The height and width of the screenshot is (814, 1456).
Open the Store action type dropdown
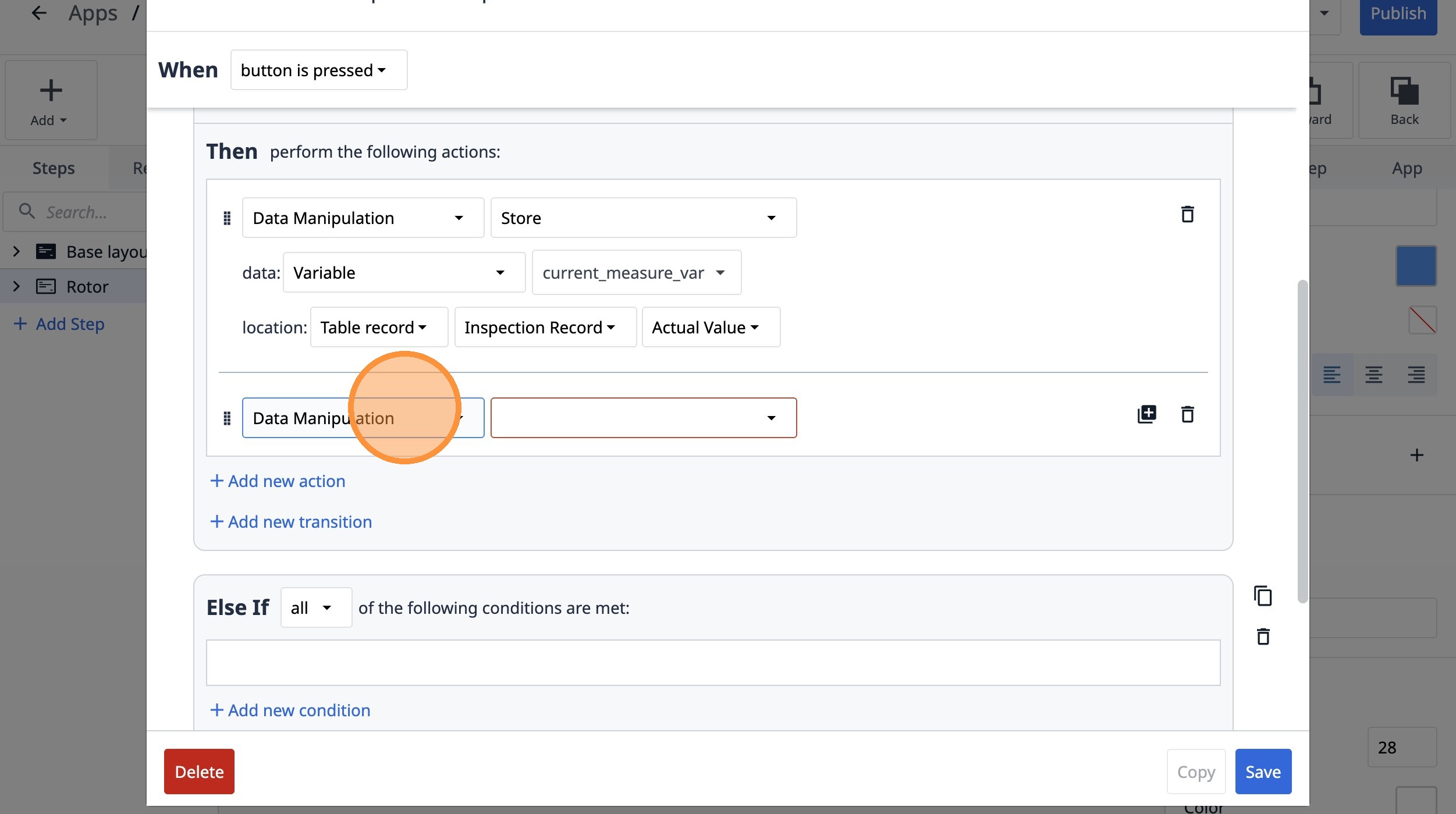pos(643,218)
